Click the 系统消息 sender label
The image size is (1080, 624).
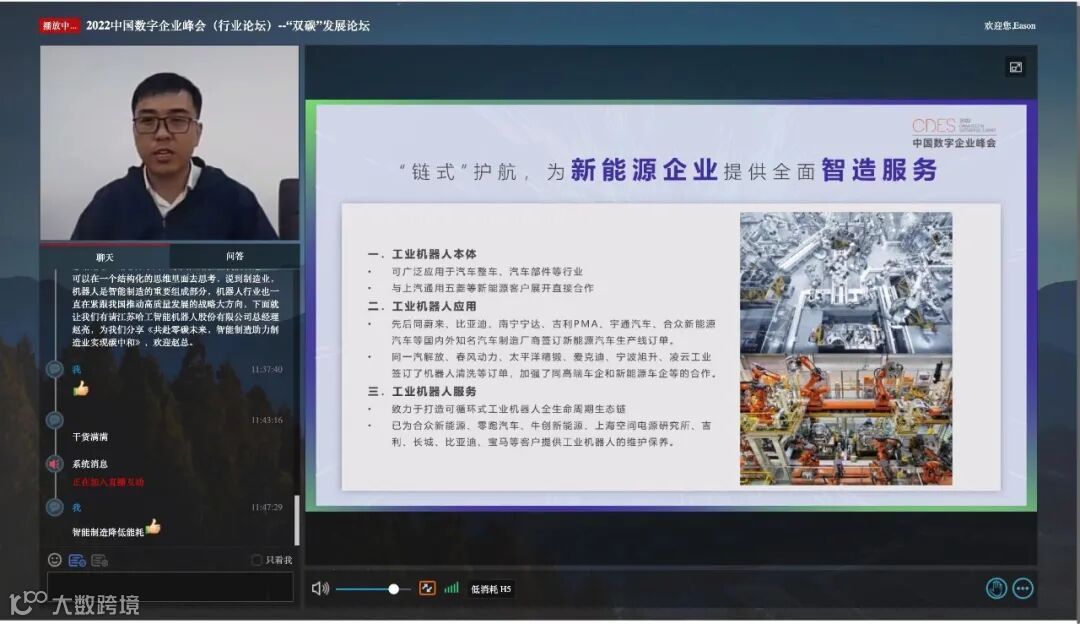(x=90, y=464)
